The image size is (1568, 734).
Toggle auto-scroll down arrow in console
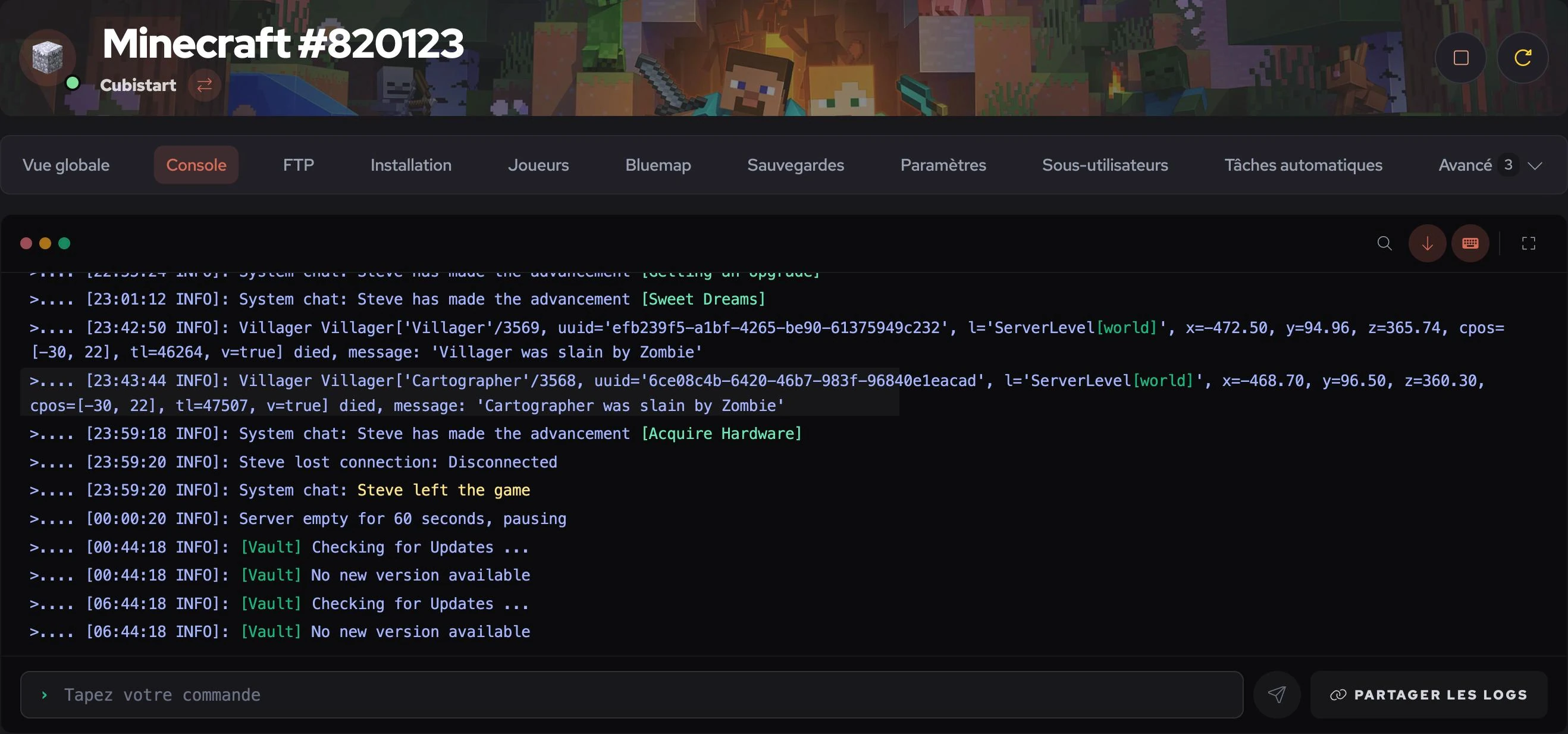[x=1427, y=243]
